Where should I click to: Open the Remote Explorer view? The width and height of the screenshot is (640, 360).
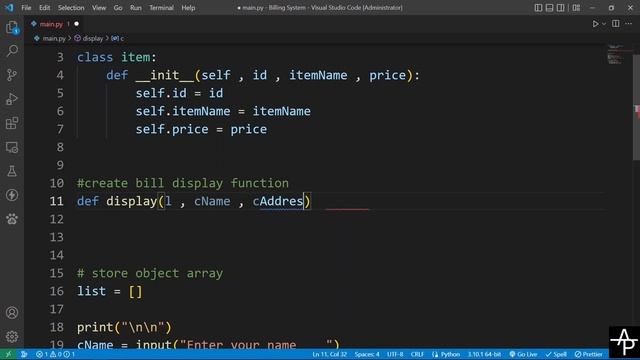pyautogui.click(x=12, y=147)
